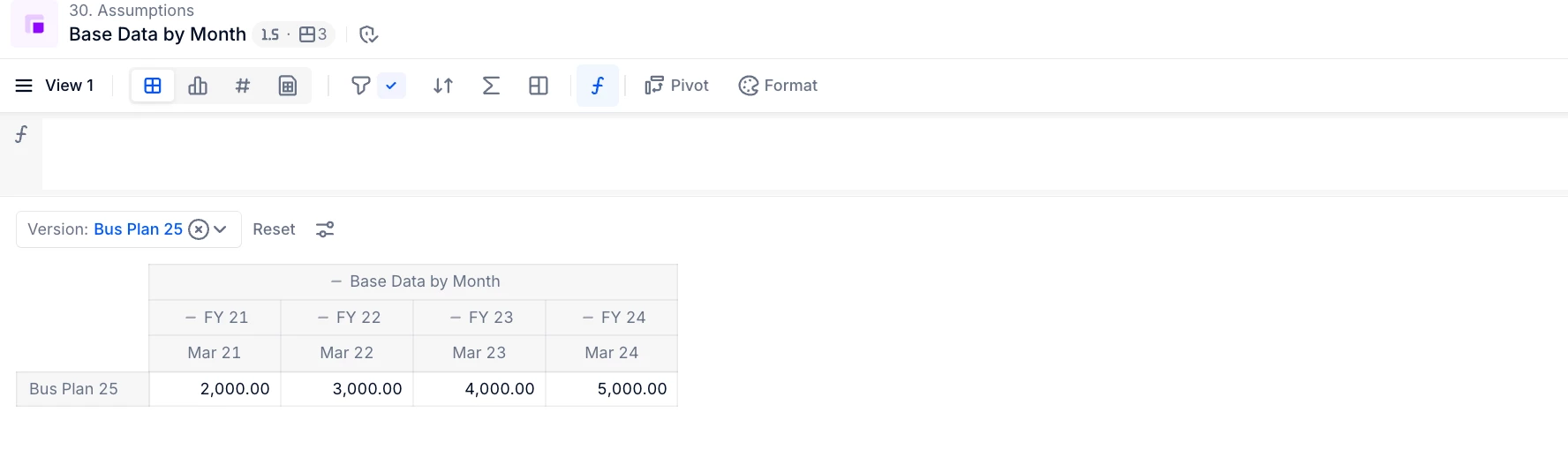Clear the Bus Plan 25 version filter
The height and width of the screenshot is (457, 1568).
tap(200, 229)
